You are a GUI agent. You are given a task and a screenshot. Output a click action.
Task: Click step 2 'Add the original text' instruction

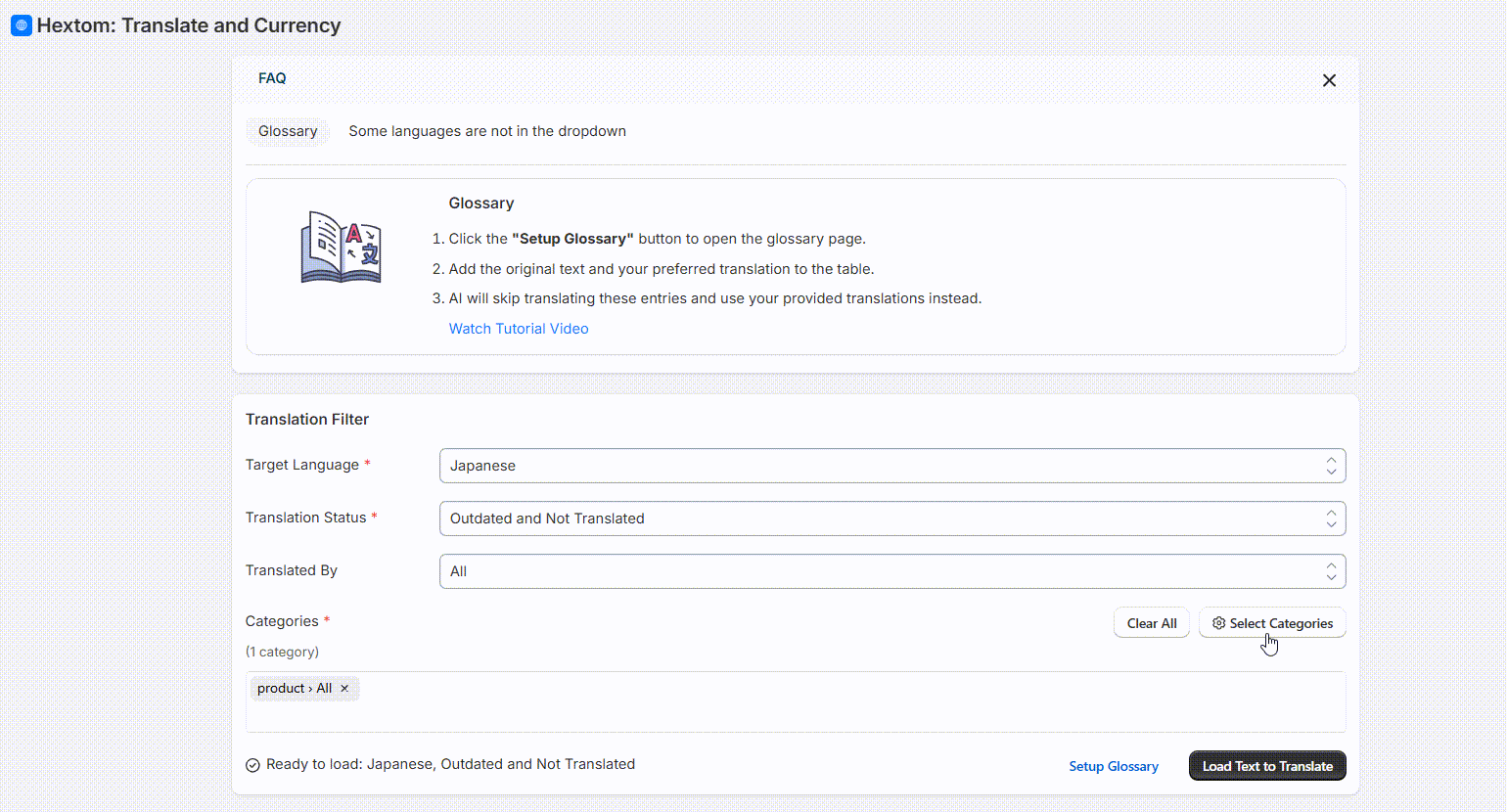(x=662, y=269)
